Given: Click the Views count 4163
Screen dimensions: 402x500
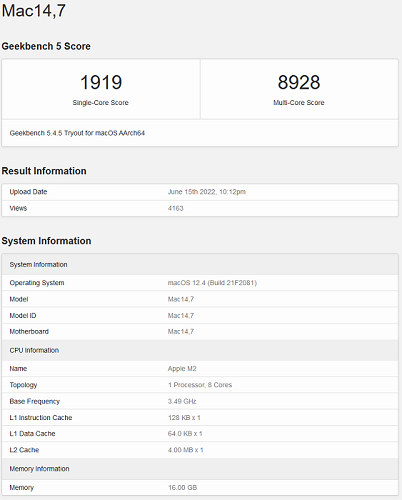Looking at the screenshot, I should 176,208.
